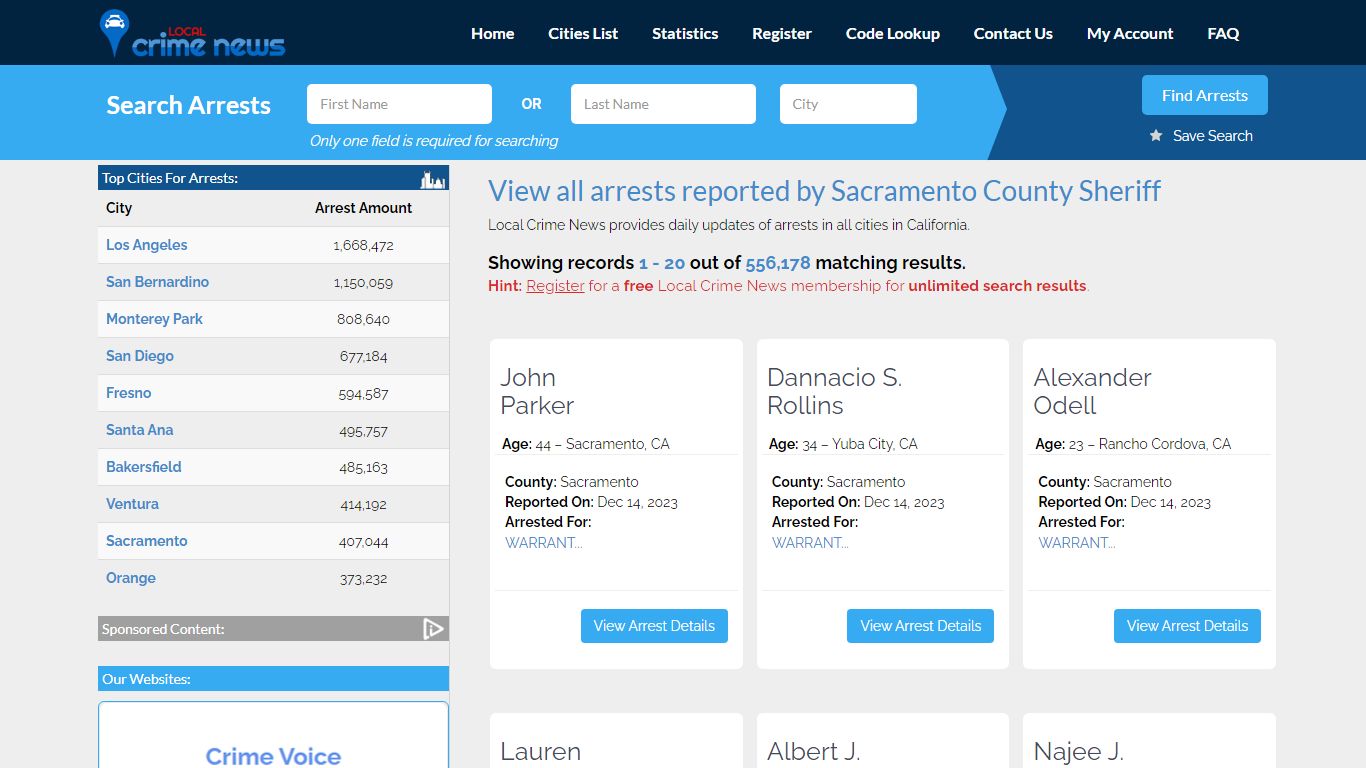View Arrest Details for John Parker
Image resolution: width=1366 pixels, height=768 pixels.
pos(654,626)
